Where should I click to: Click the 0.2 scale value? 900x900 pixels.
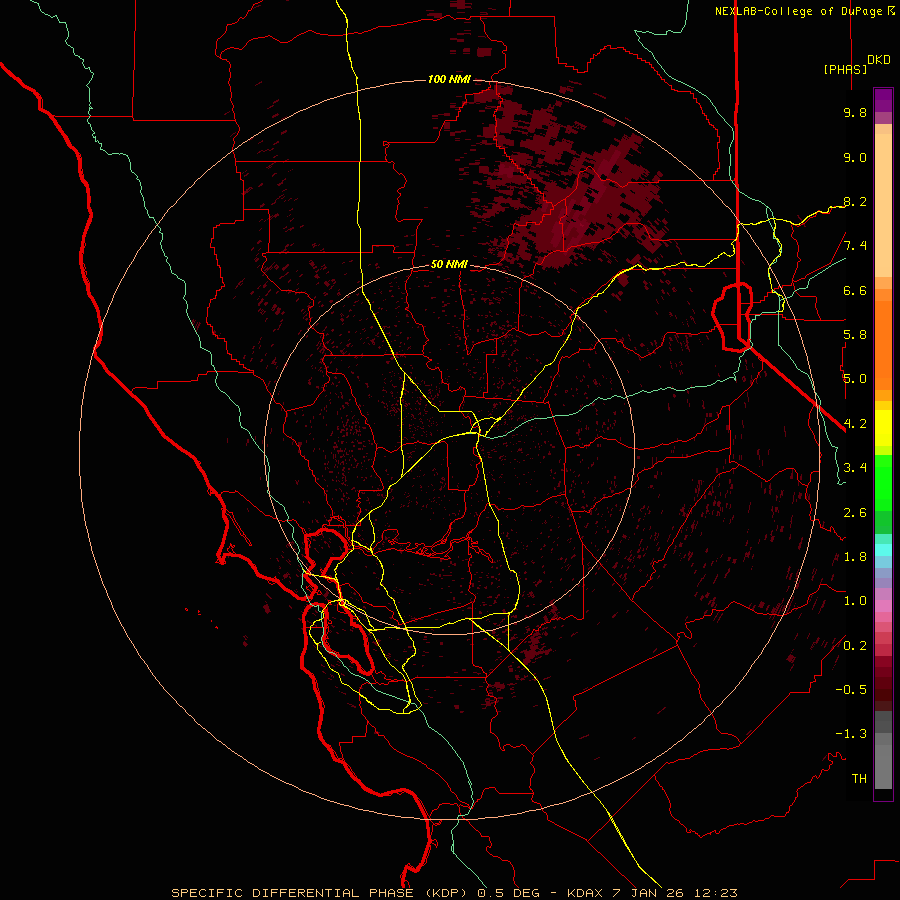pyautogui.click(x=855, y=646)
